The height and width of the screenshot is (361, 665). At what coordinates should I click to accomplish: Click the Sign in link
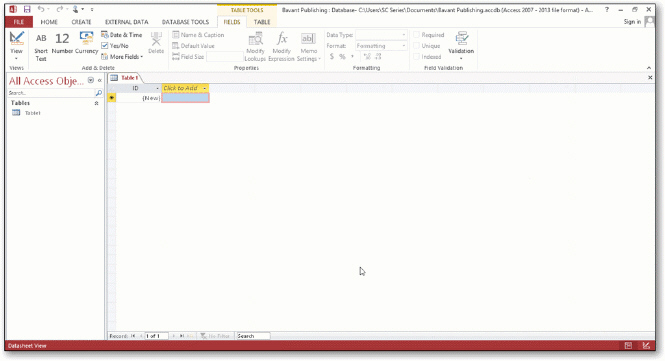[x=632, y=22]
